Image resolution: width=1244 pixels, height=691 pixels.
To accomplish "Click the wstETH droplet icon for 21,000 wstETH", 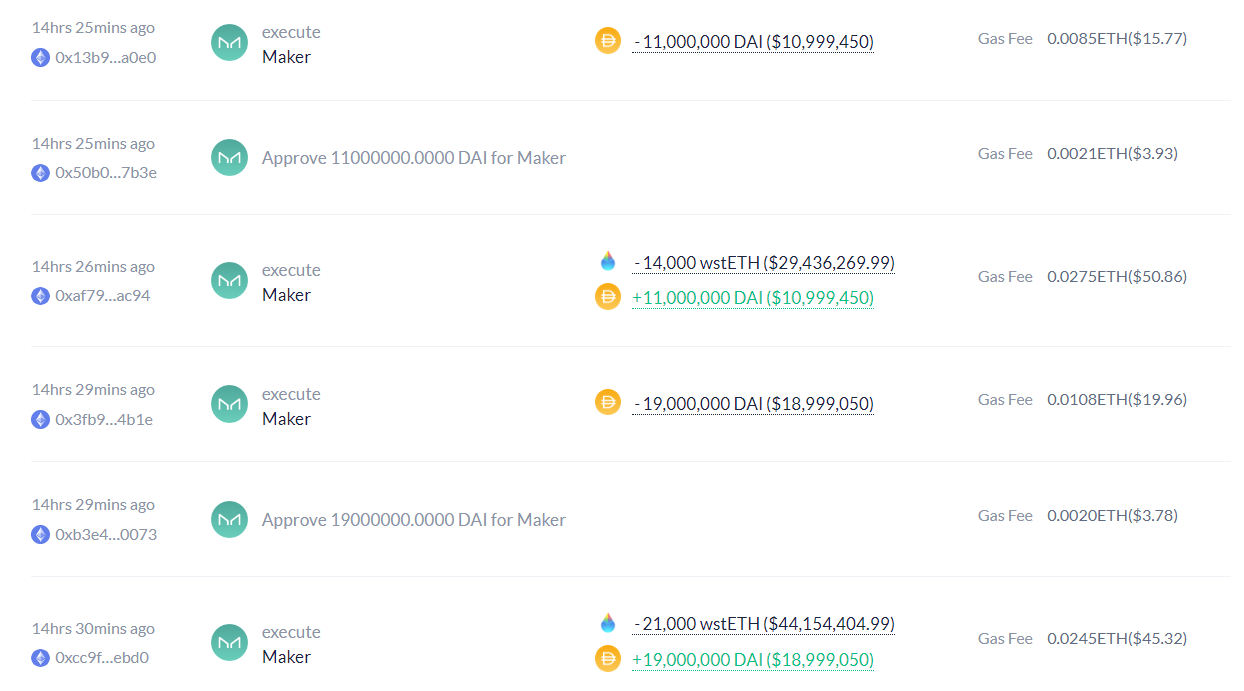I will pyautogui.click(x=608, y=624).
